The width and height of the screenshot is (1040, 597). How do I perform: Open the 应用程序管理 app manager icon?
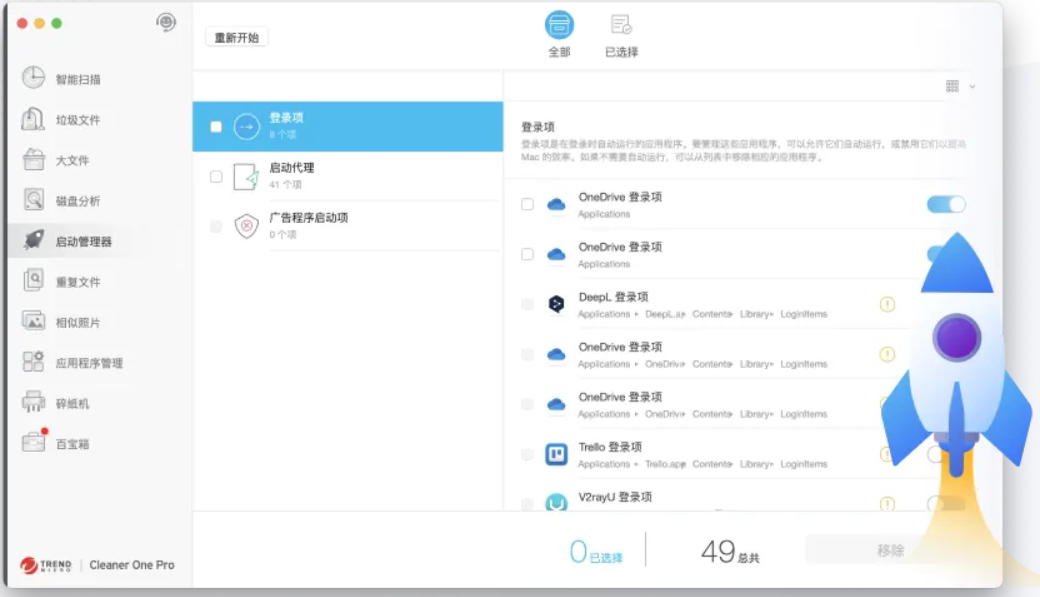(33, 362)
